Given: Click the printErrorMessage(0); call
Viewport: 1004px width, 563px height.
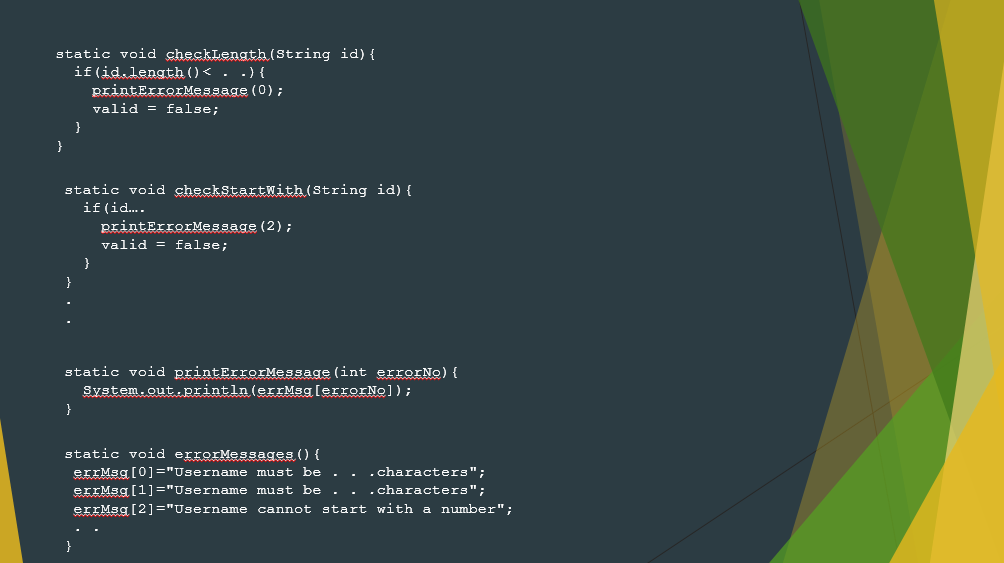Looking at the screenshot, I should point(187,91).
